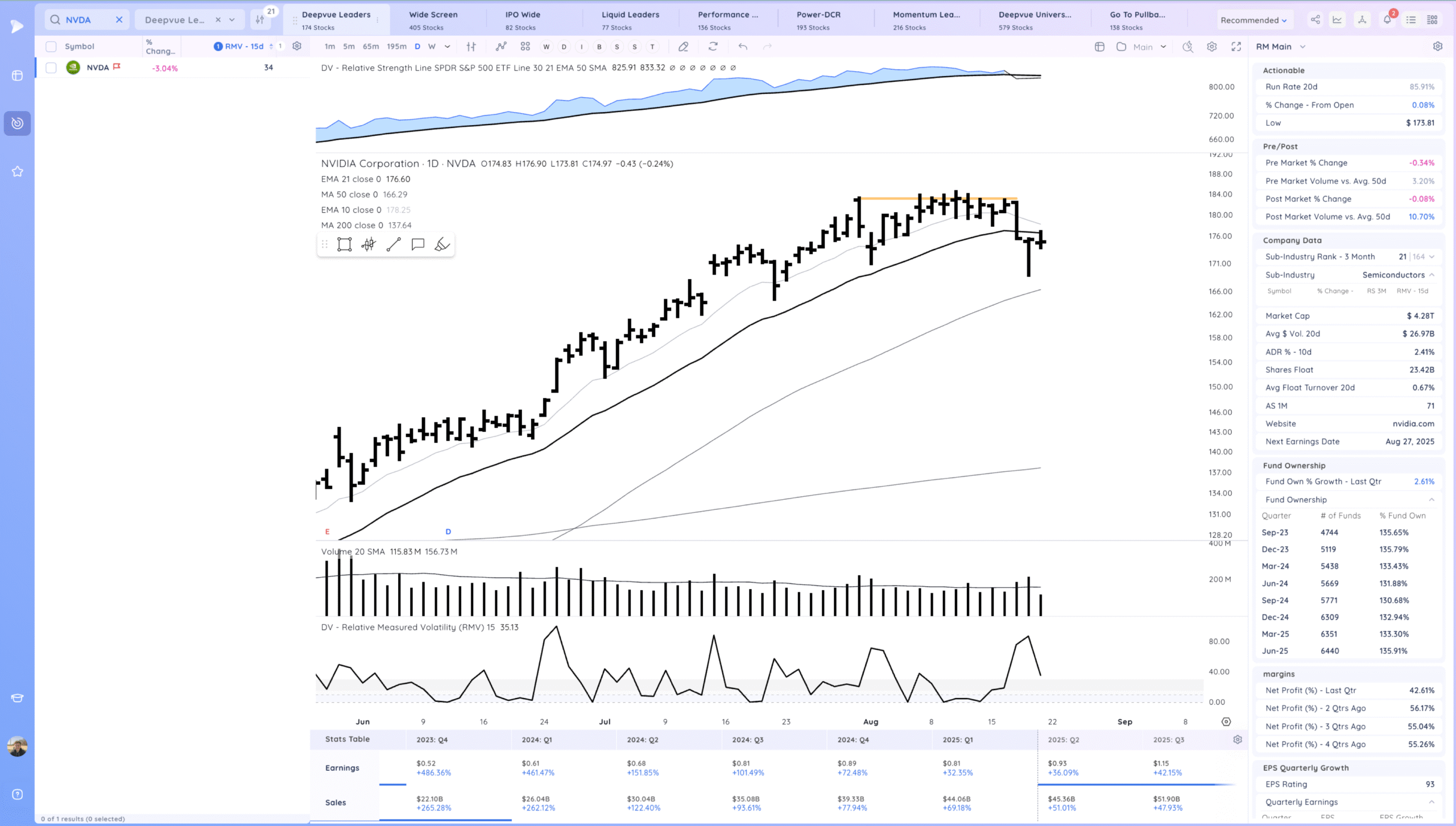The width and height of the screenshot is (1456, 826).
Task: Toggle the NVDA red flag
Action: pyautogui.click(x=117, y=67)
